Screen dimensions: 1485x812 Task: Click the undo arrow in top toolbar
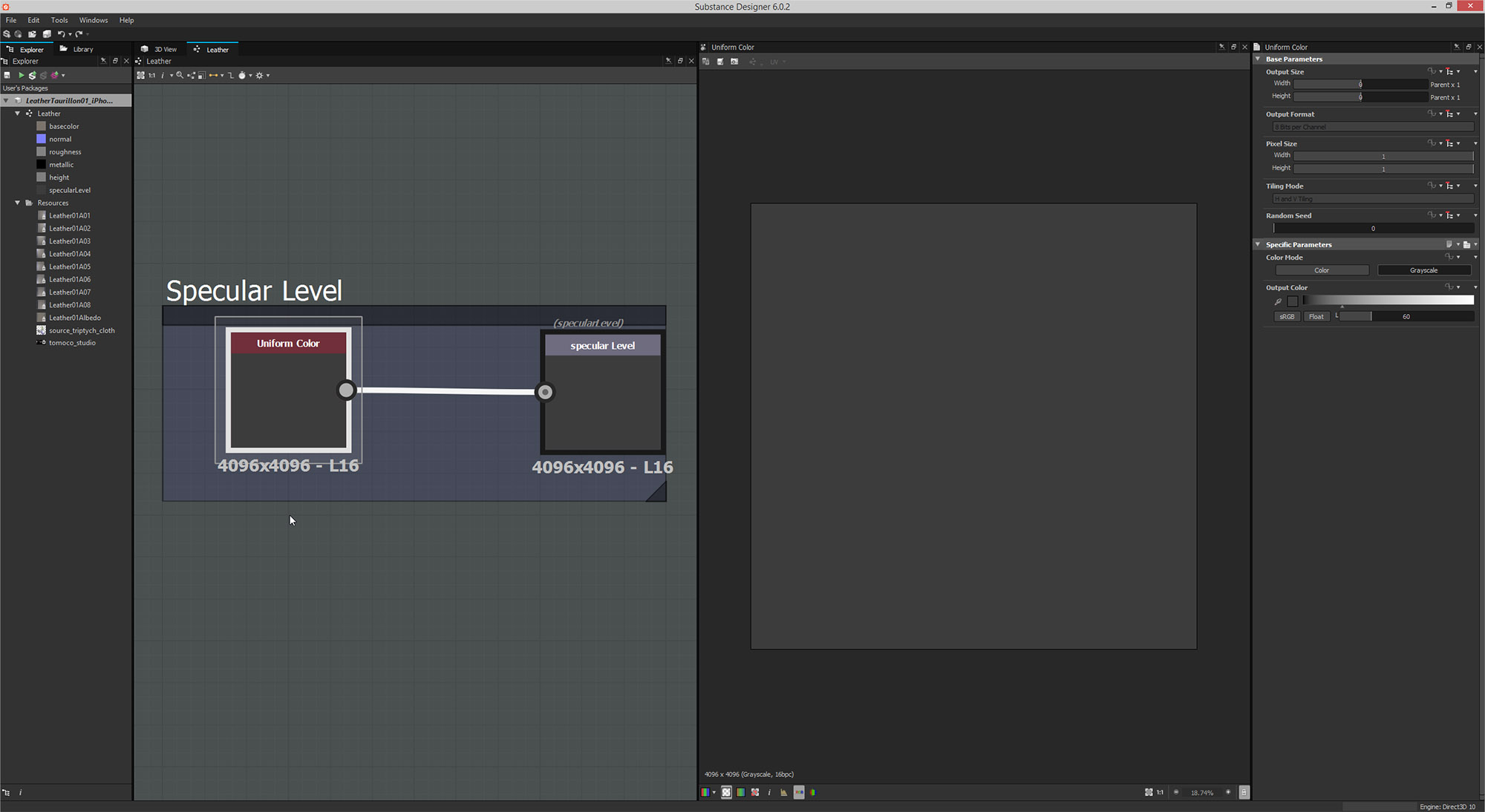tap(61, 34)
